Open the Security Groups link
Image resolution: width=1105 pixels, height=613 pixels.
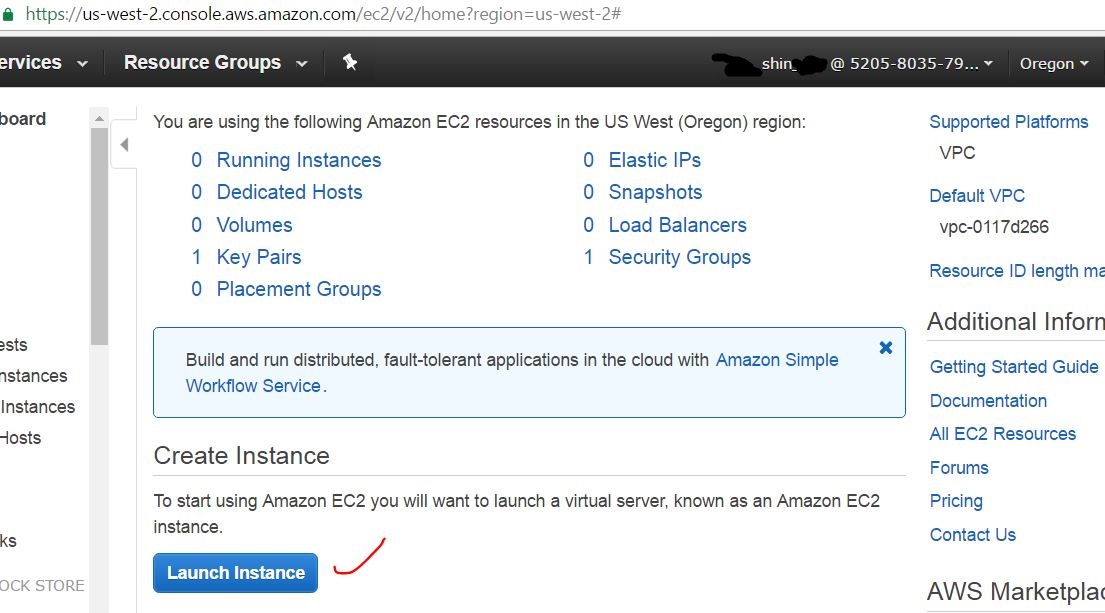(679, 257)
